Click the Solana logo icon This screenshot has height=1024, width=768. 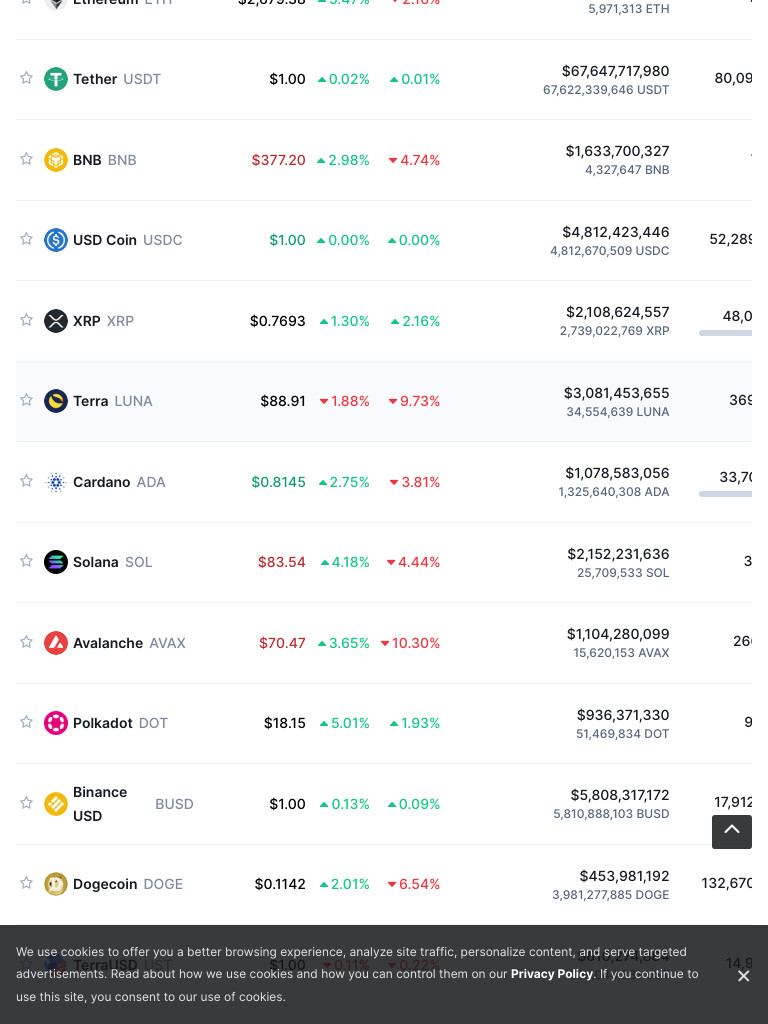coord(56,562)
